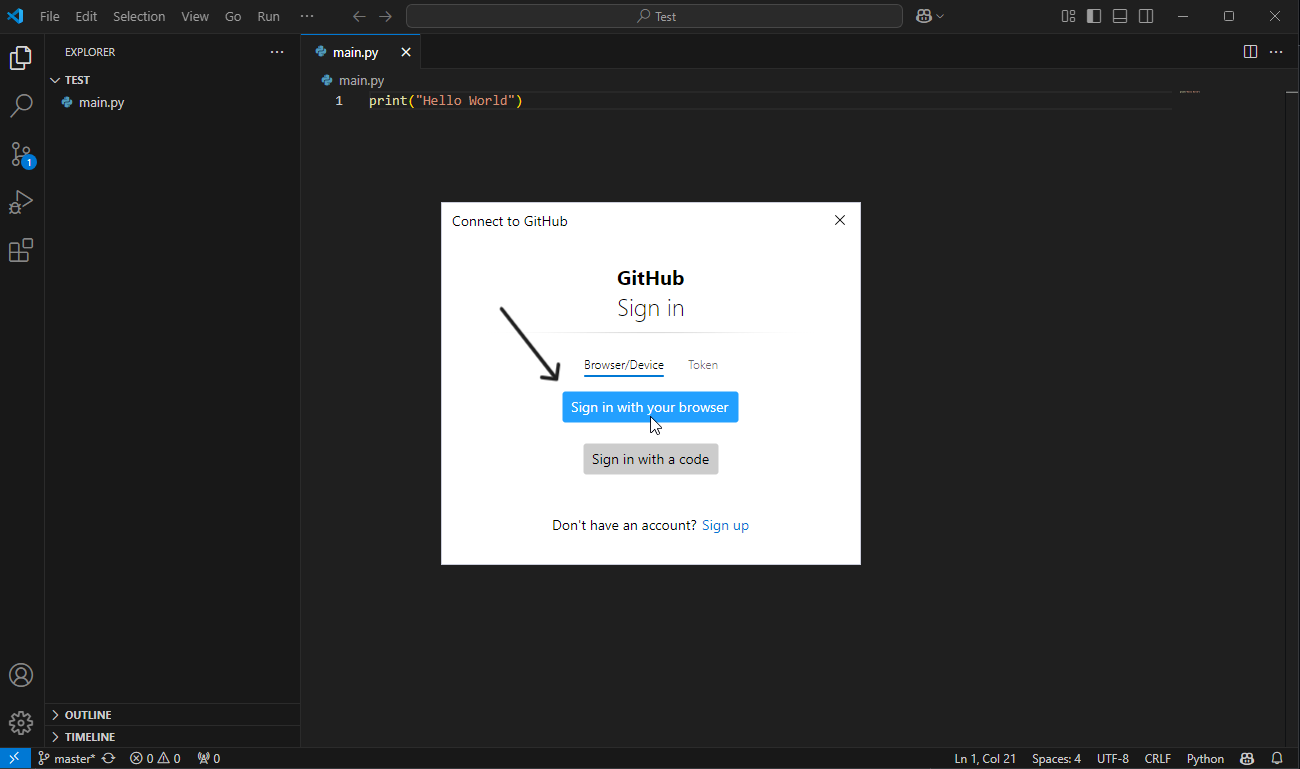The height and width of the screenshot is (769, 1300).
Task: Go forward with the right arrow
Action: (x=385, y=16)
